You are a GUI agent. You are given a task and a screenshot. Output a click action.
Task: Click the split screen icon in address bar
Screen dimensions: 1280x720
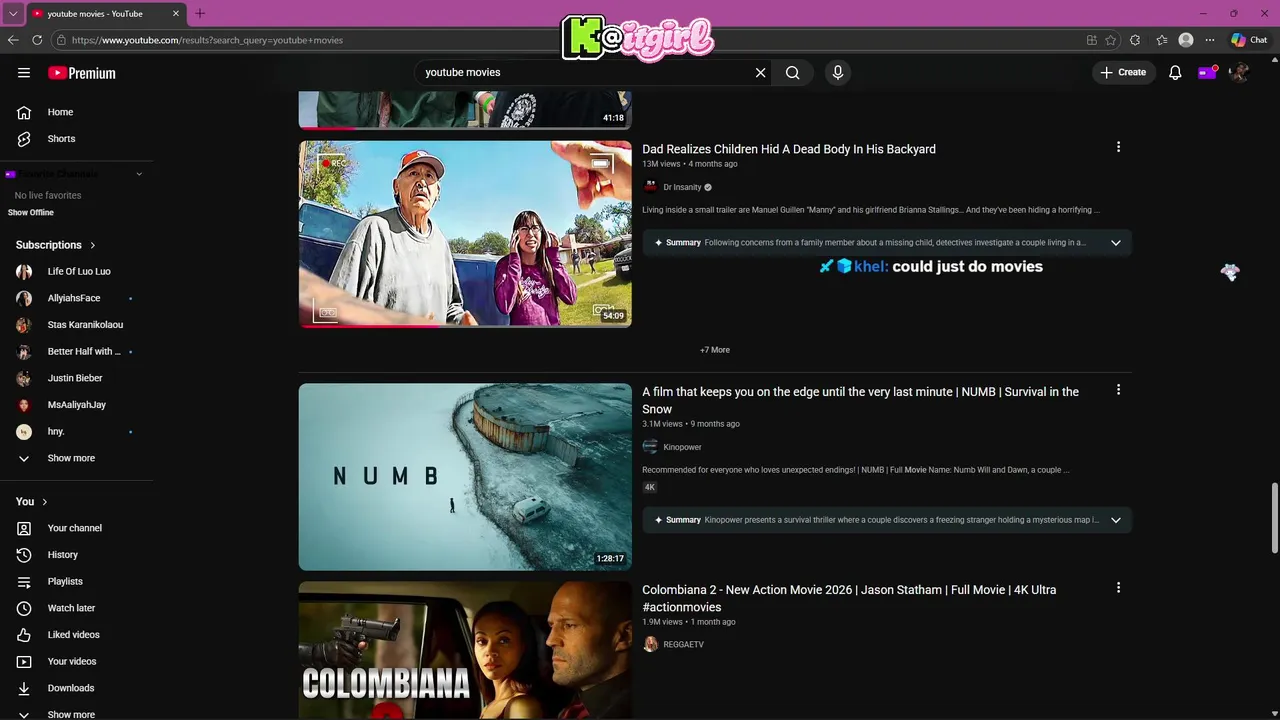1092,40
